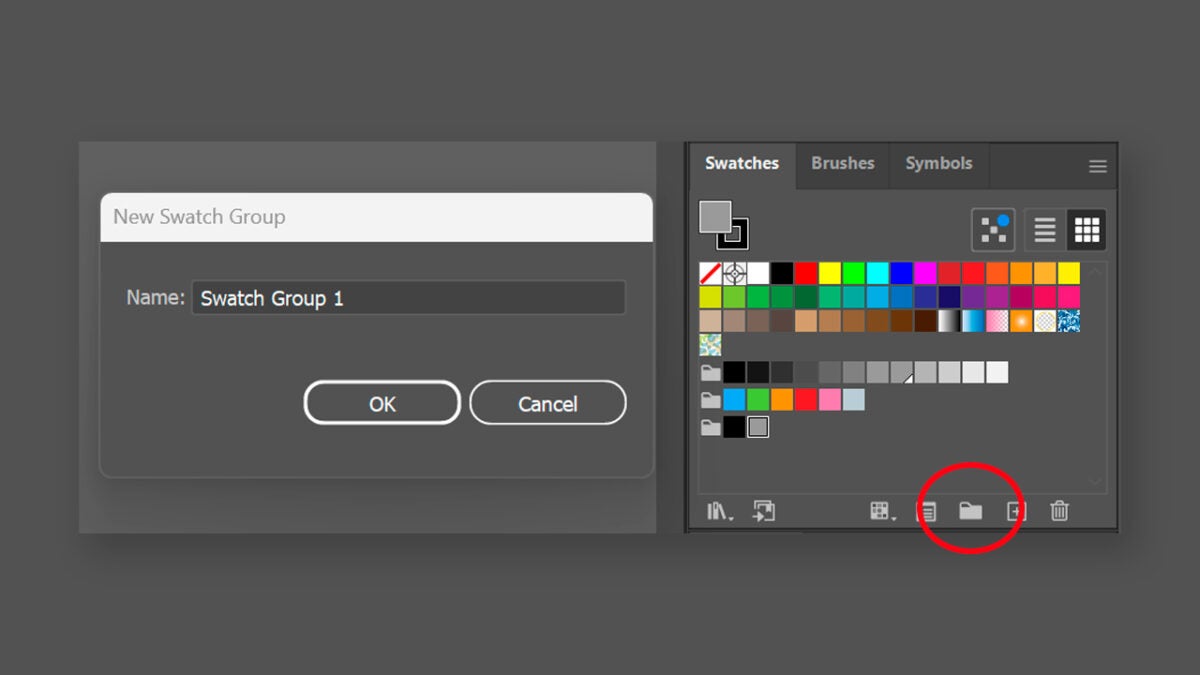Select the None swatch with red slash

710,273
